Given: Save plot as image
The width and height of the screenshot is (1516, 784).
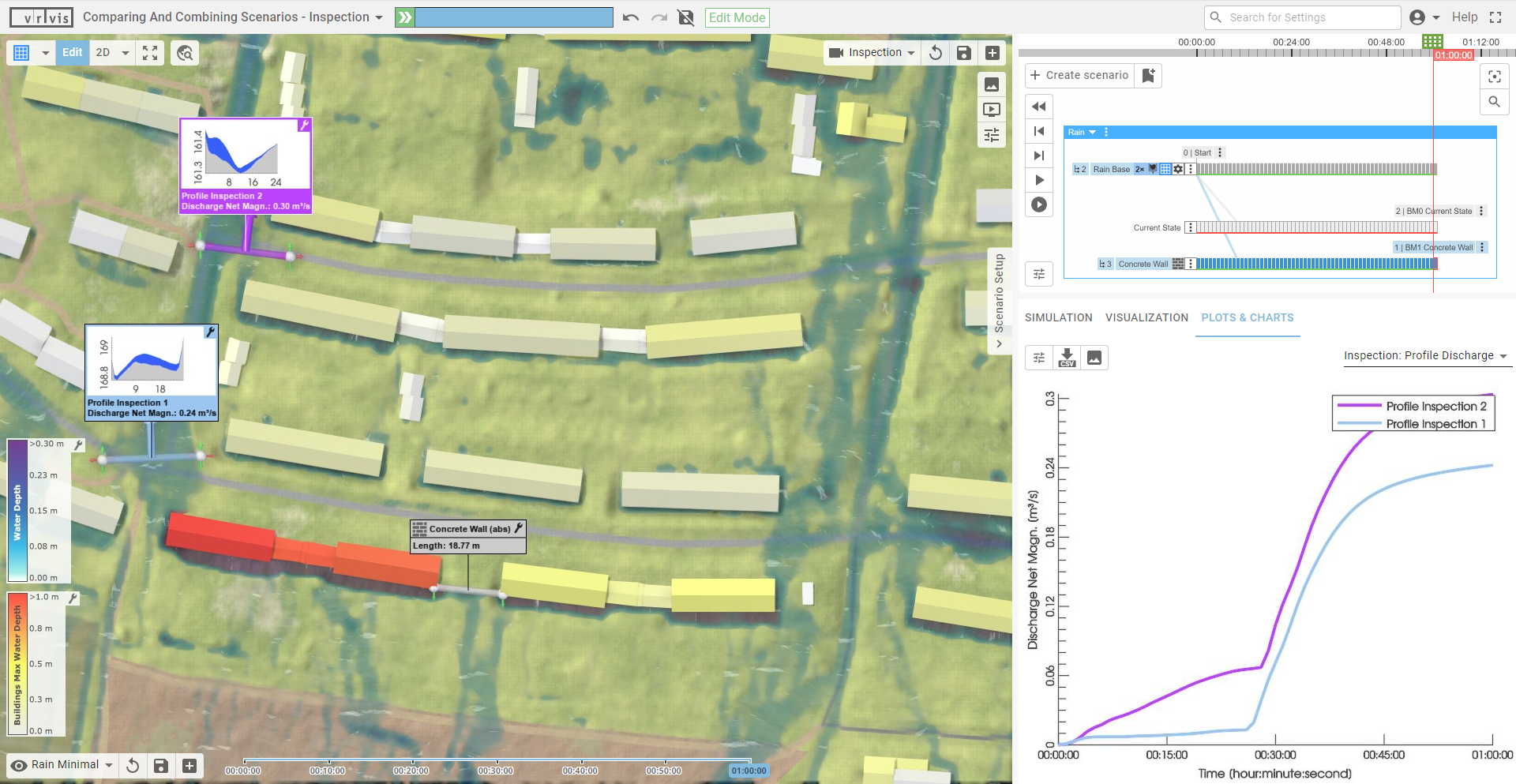Looking at the screenshot, I should (x=1094, y=358).
